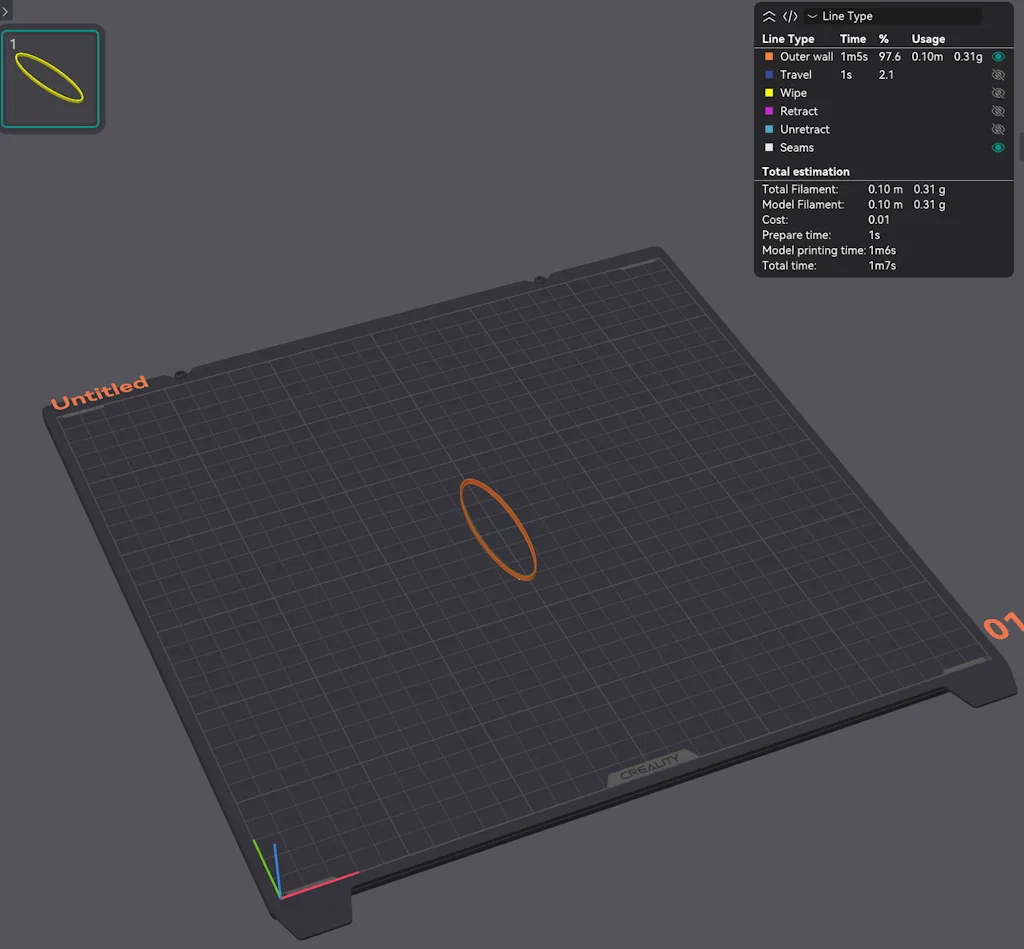Image resolution: width=1024 pixels, height=949 pixels.
Task: Hide Outer wall lines via eye icon
Action: pos(998,57)
